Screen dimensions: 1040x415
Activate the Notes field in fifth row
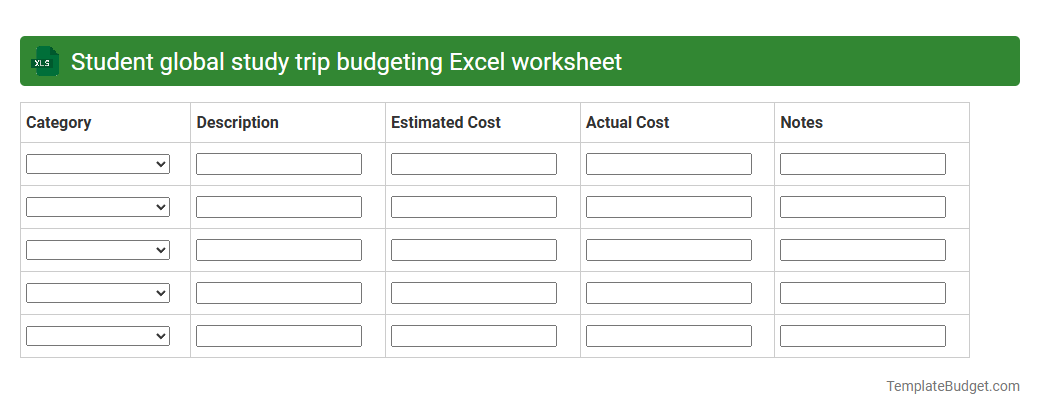pyautogui.click(x=863, y=336)
